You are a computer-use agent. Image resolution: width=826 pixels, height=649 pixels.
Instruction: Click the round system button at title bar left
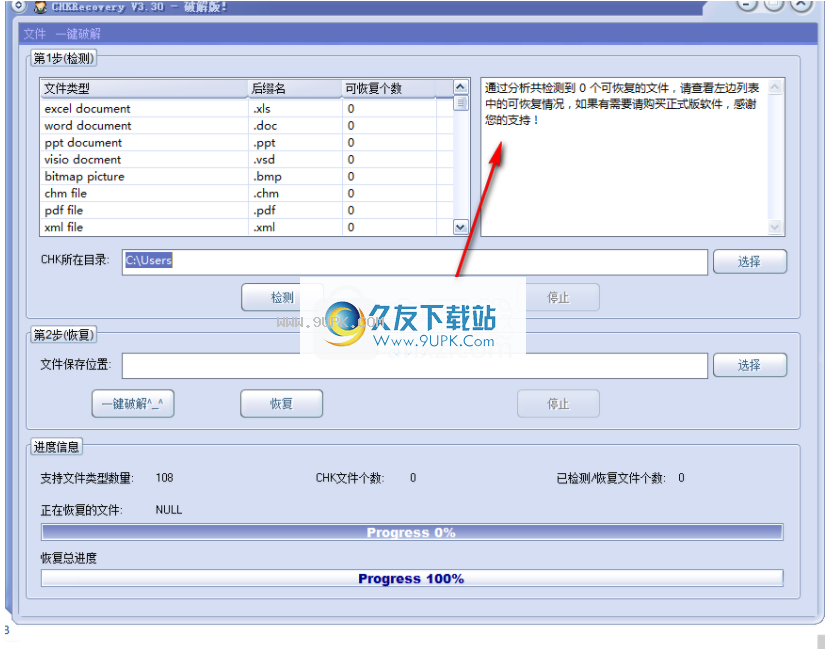[18, 6]
